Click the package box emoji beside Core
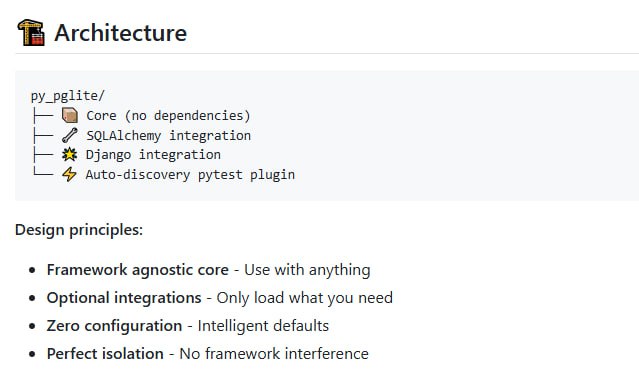The height and width of the screenshot is (387, 639). click(70, 115)
